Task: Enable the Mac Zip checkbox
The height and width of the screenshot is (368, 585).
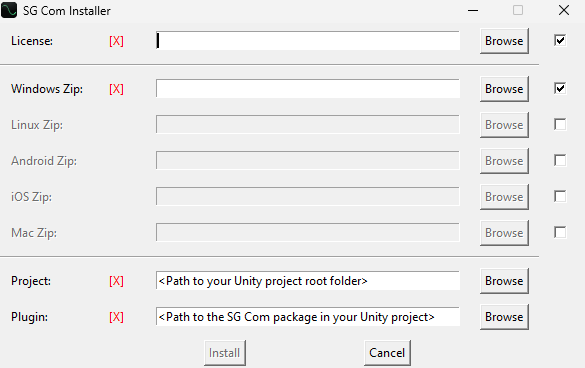Action: point(560,232)
